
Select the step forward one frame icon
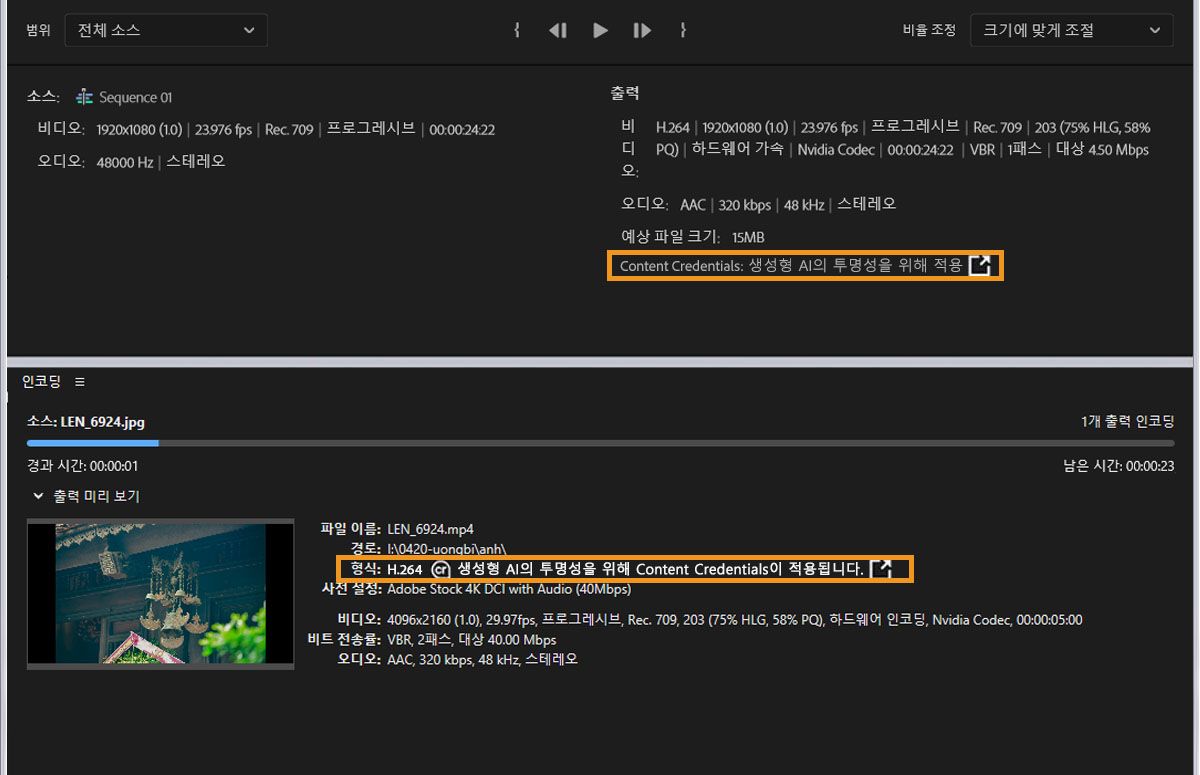[641, 30]
